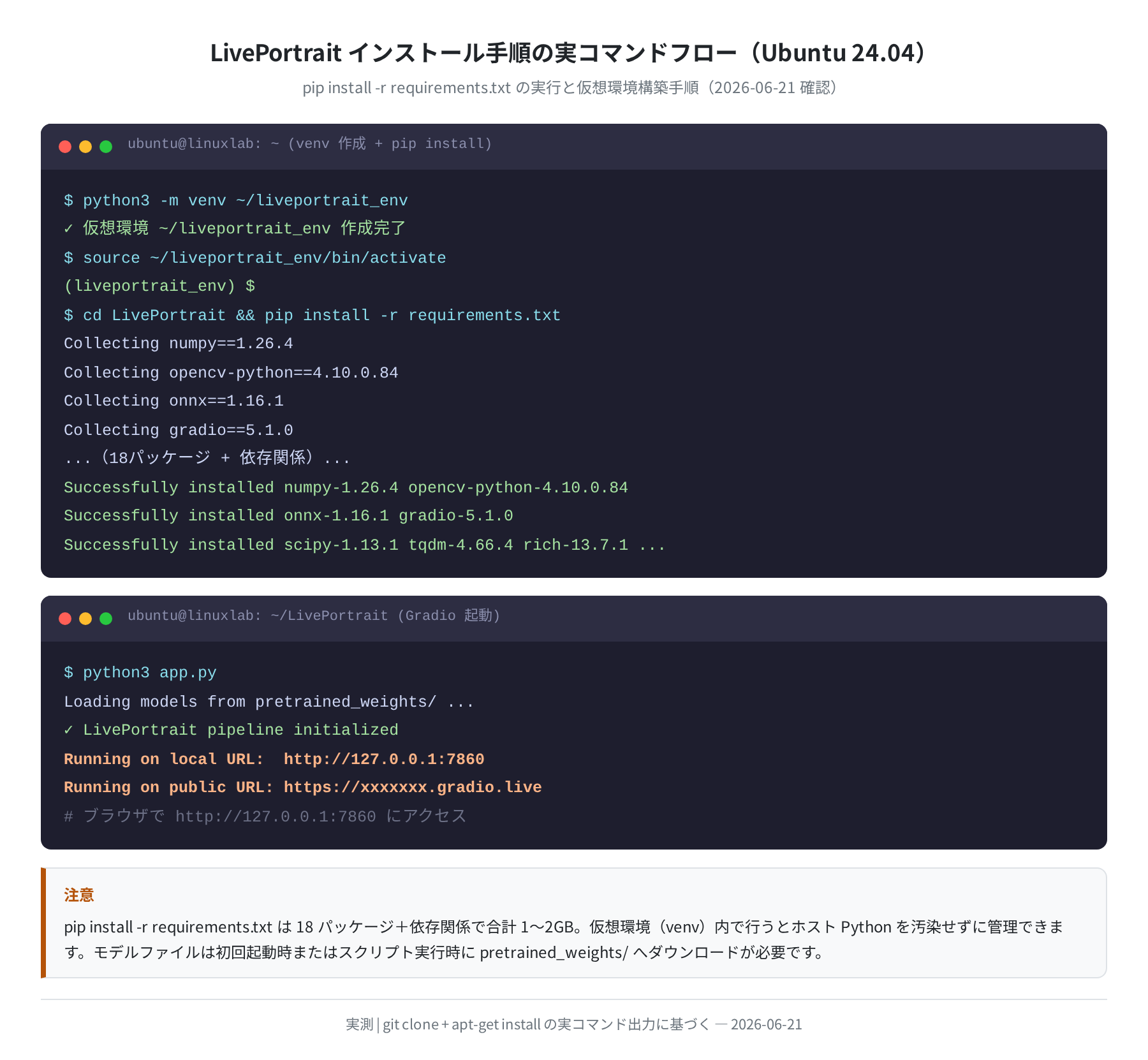Click the note paragraph about 18 パッケージ
The height and width of the screenshot is (1060, 1148).
click(x=564, y=939)
